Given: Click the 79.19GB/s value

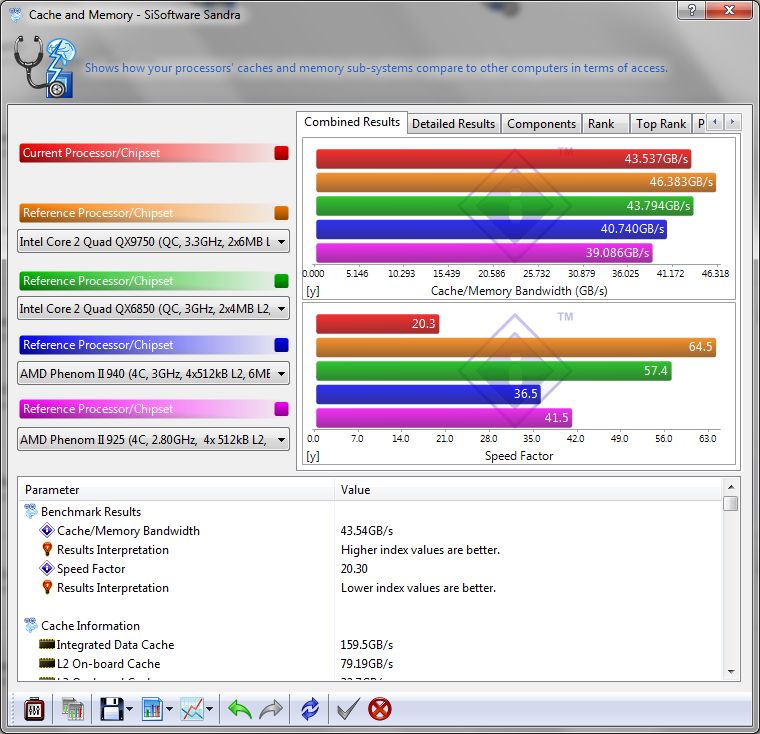Looking at the screenshot, I should pos(367,663).
